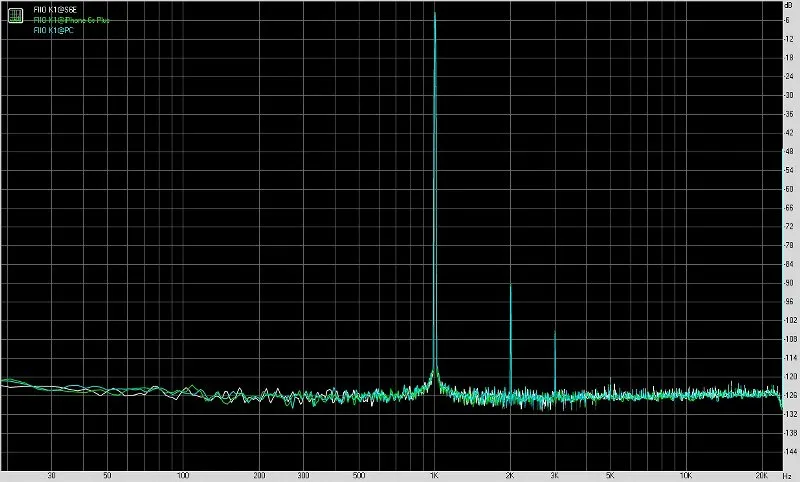The image size is (800, 482).
Task: Select the FiiO K1@S6E legend entry
Action: [x=55, y=10]
